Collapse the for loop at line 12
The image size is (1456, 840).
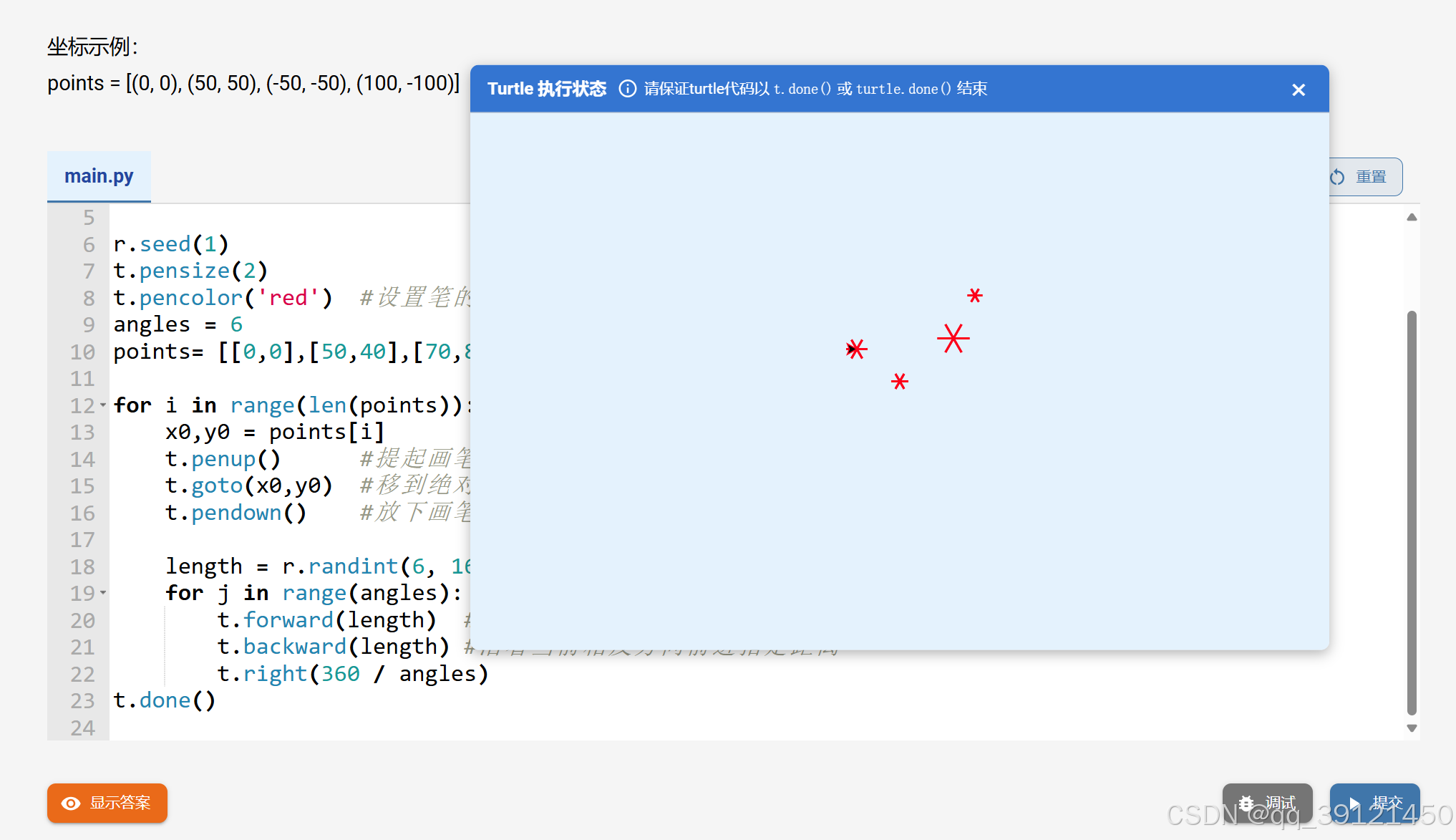point(103,405)
